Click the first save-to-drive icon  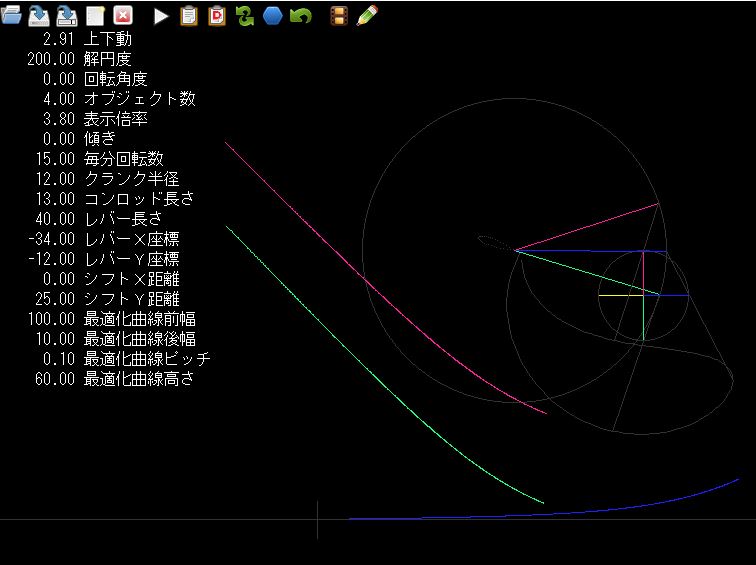39,16
